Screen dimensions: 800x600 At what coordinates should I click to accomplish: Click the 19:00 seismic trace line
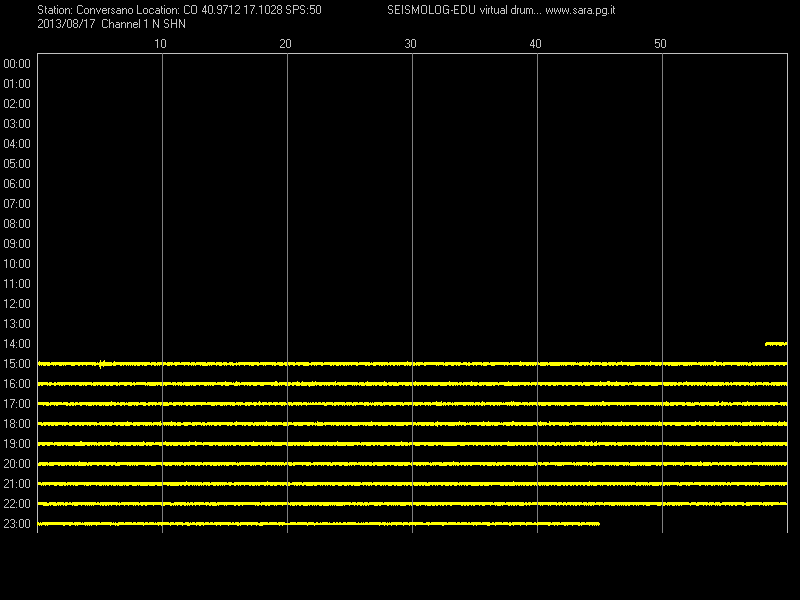(412, 444)
